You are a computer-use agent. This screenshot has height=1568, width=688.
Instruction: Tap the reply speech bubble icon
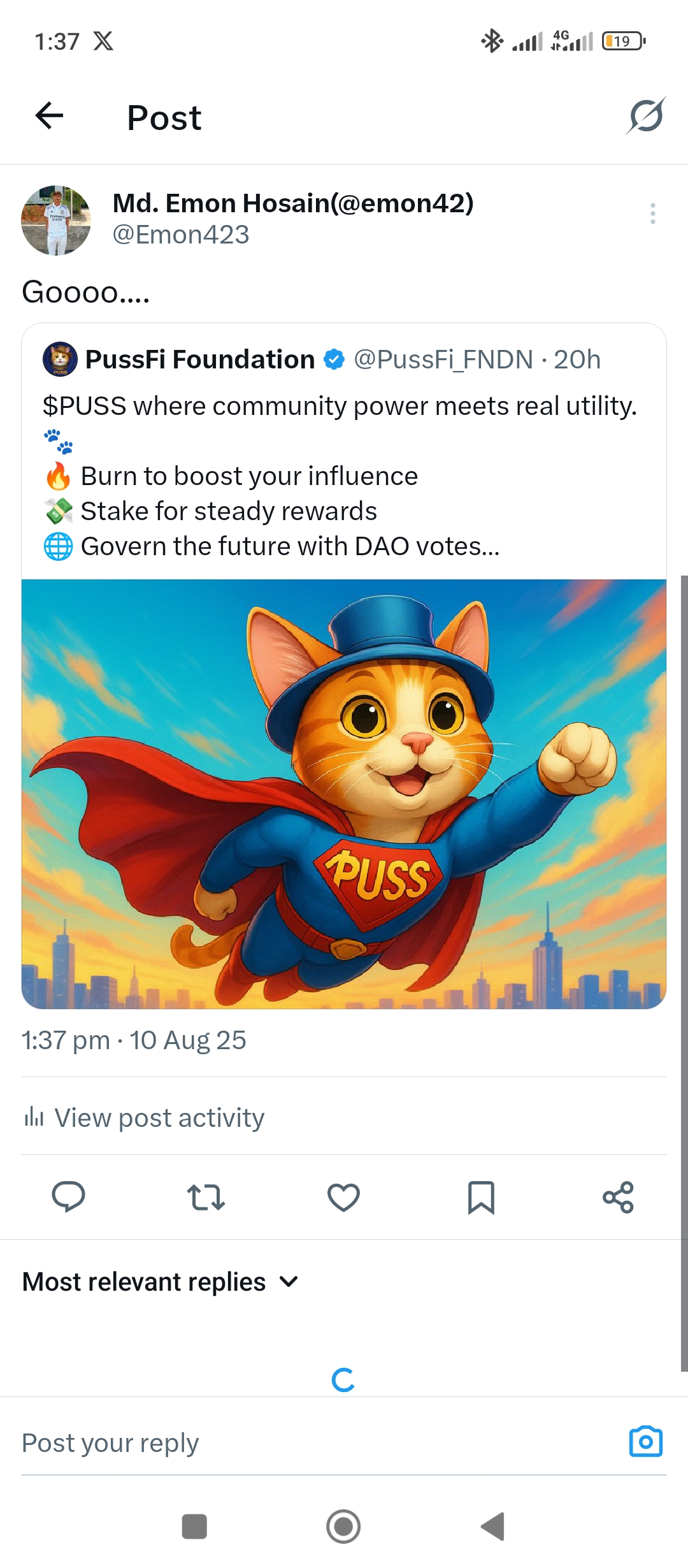[x=68, y=1196]
